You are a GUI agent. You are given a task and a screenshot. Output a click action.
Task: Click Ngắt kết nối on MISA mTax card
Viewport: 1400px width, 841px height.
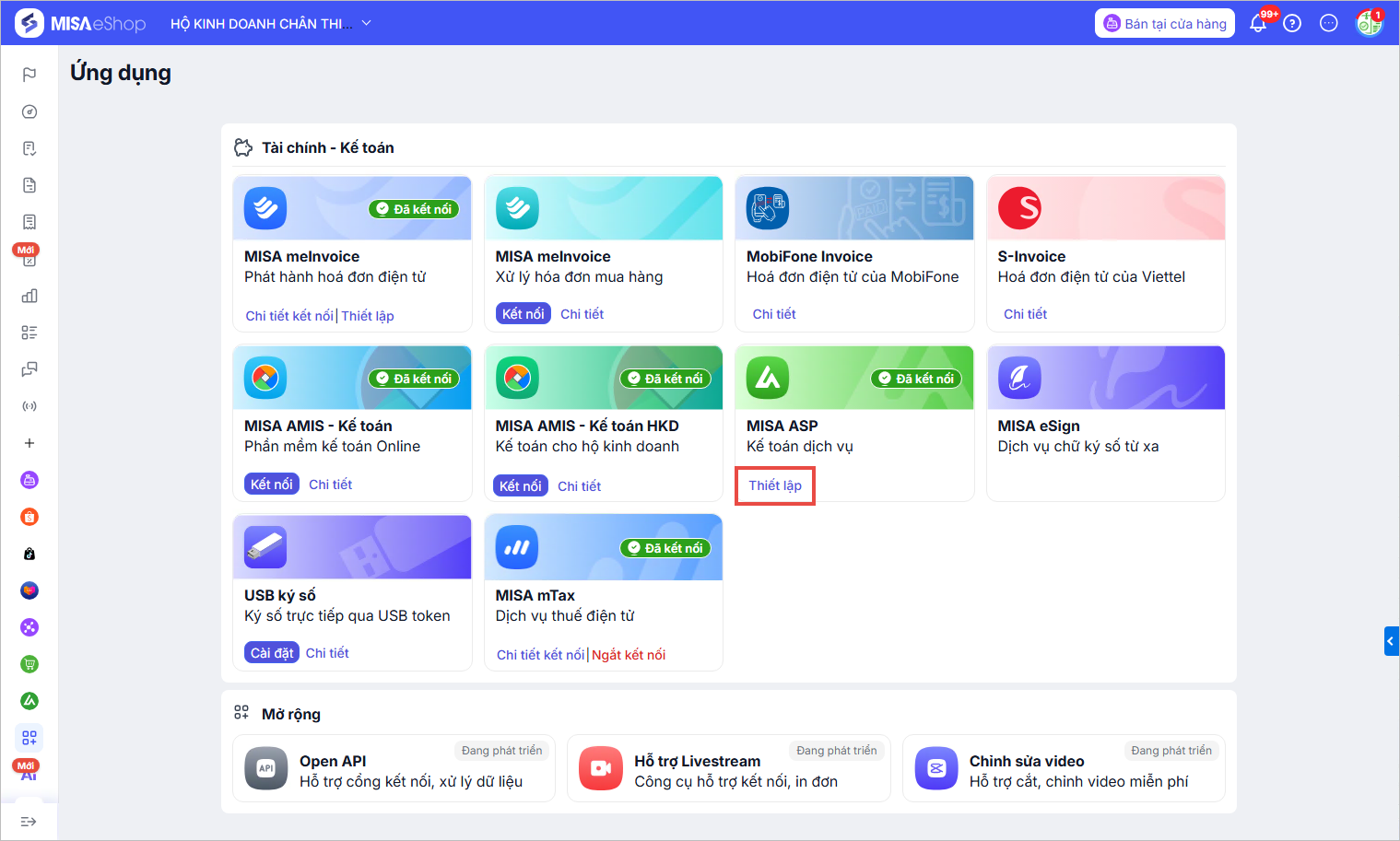(629, 655)
